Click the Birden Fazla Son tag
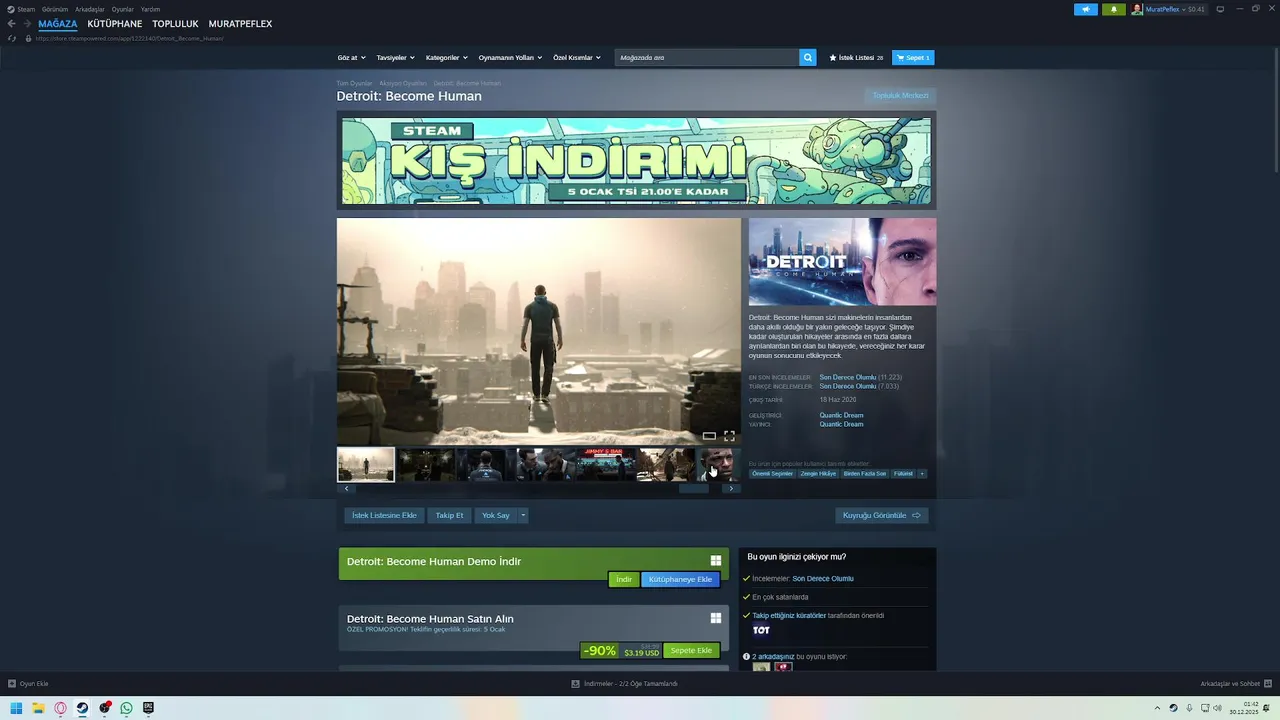1280x720 pixels. 865,474
